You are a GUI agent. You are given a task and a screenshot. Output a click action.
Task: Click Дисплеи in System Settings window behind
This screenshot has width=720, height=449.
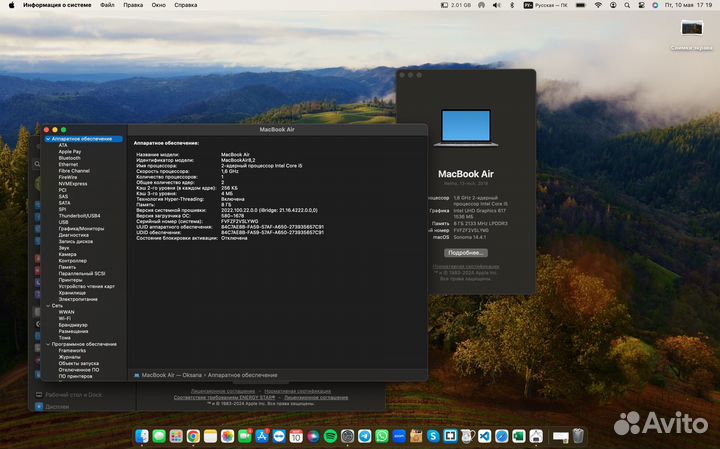56,407
